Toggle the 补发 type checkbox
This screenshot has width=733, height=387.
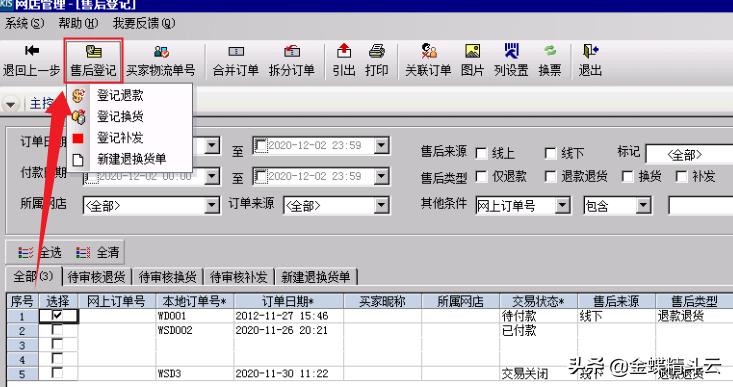pyautogui.click(x=682, y=177)
